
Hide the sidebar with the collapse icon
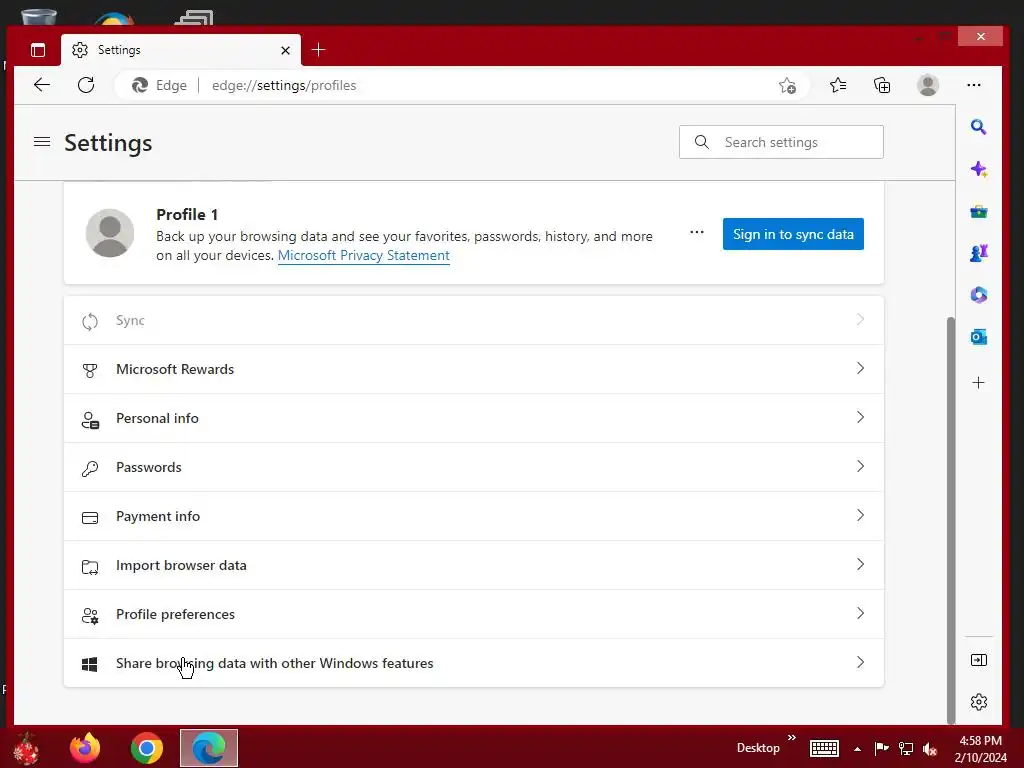coord(978,660)
